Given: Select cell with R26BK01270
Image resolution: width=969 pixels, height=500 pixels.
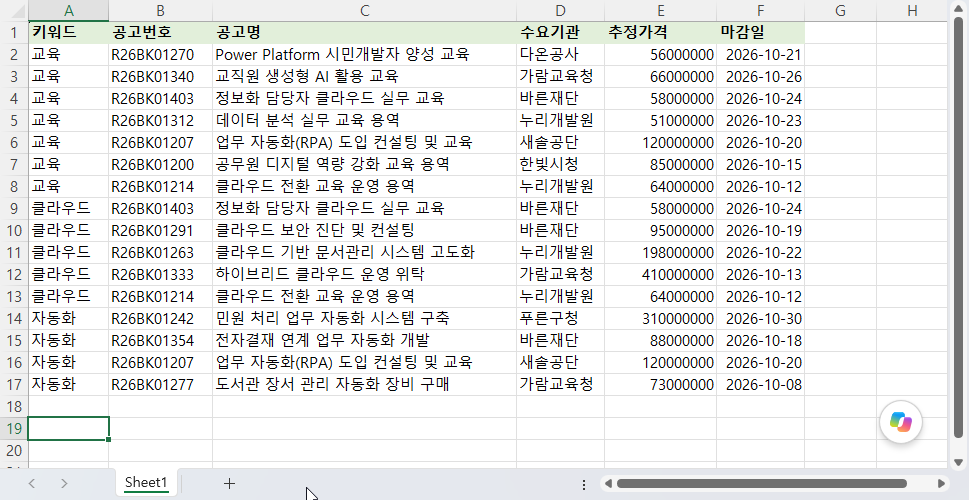Looking at the screenshot, I should (x=161, y=54).
